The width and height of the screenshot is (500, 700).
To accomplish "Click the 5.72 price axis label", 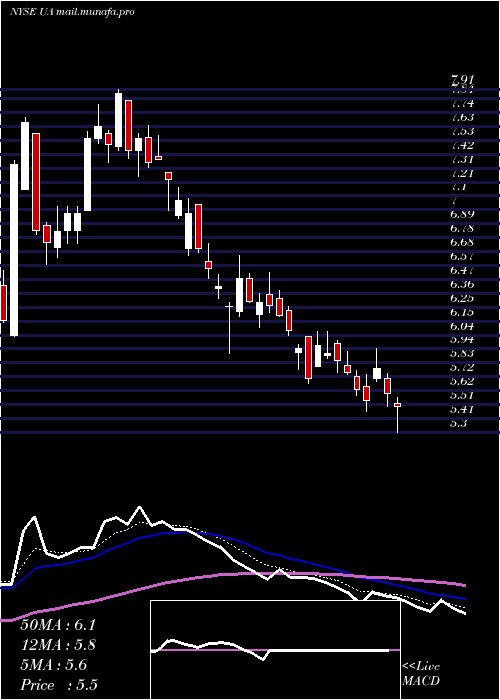I will point(462,367).
